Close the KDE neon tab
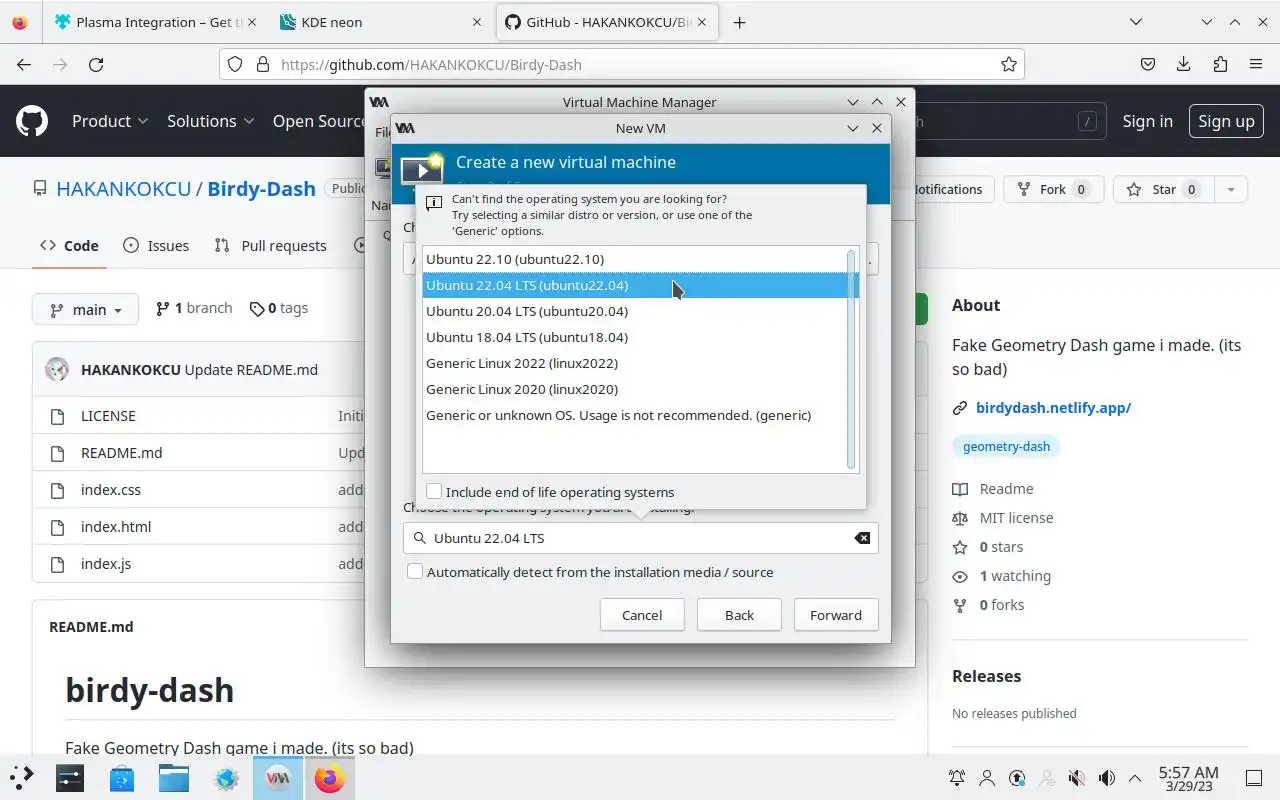This screenshot has width=1280, height=800. pos(476,22)
